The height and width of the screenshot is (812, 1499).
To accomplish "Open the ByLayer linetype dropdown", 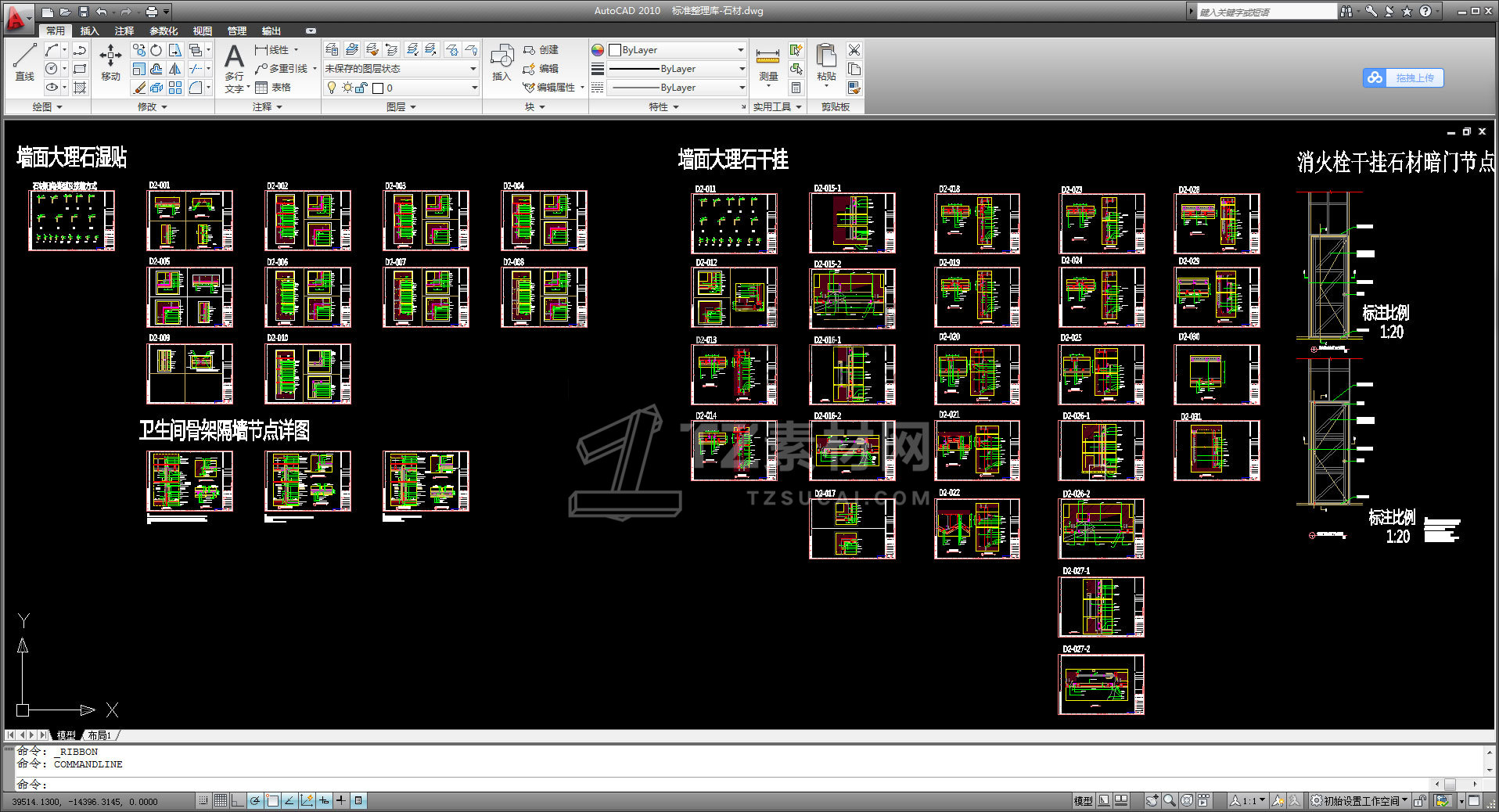I will 678,88.
